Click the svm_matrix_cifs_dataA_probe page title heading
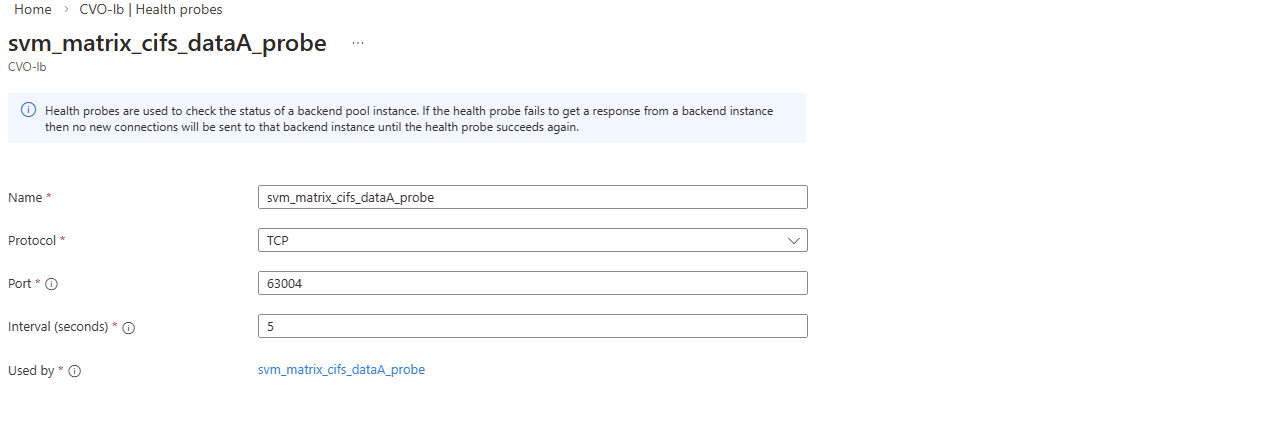 167,44
